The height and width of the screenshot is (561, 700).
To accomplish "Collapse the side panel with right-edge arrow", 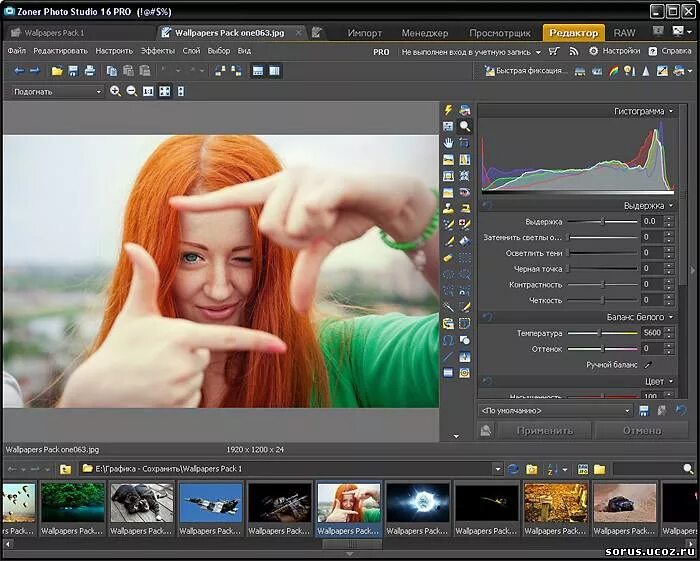I will 693,270.
